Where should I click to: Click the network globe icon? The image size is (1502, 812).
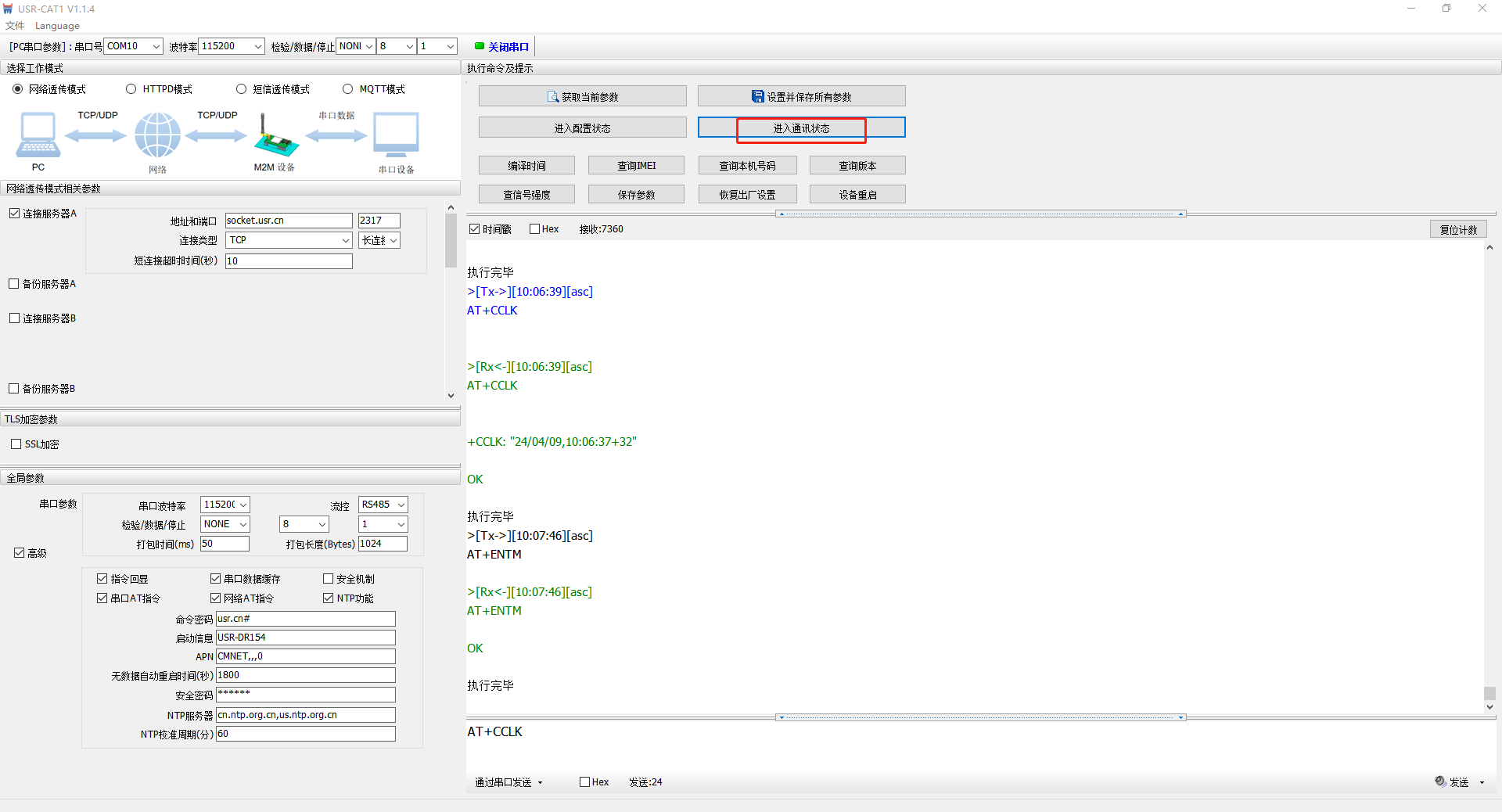[x=157, y=135]
